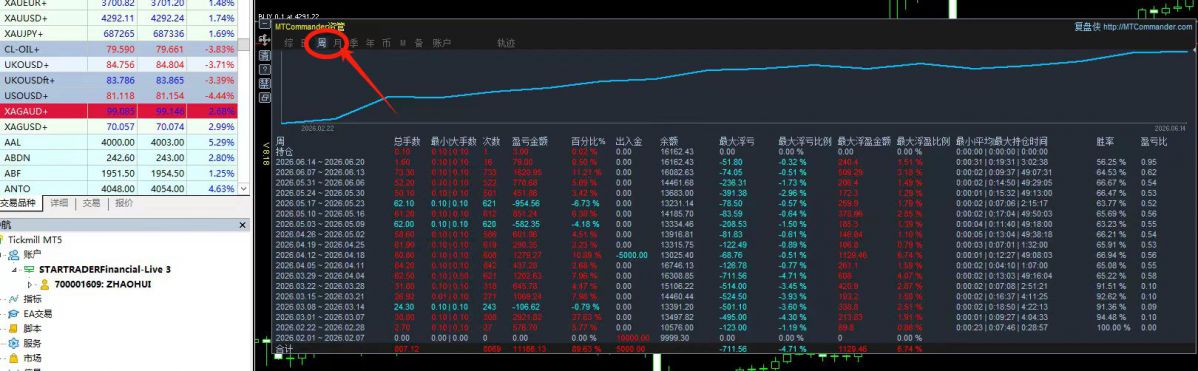This screenshot has width=1198, height=371.
Task: Click the EA trading graduation-cap icon
Action: click(15, 314)
